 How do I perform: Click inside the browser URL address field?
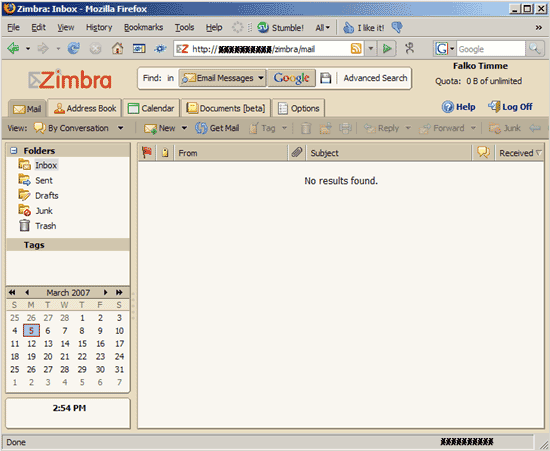pos(269,49)
